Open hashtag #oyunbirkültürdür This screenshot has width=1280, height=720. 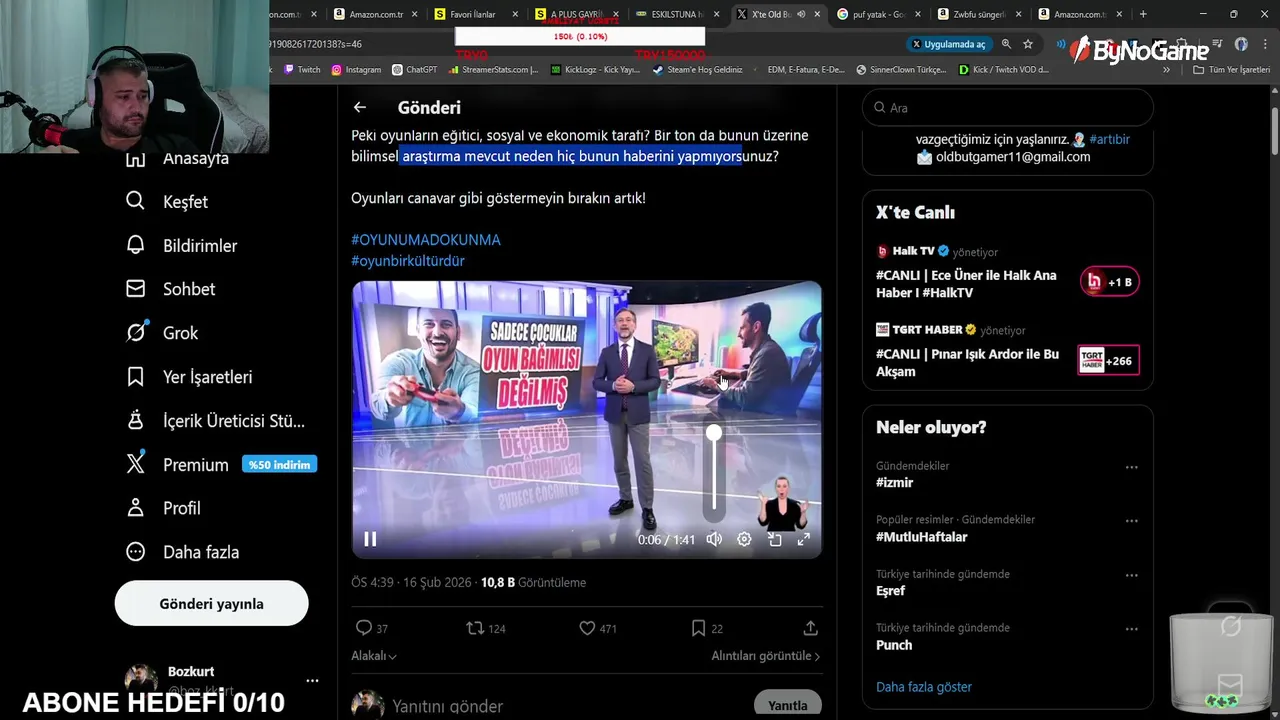point(408,261)
